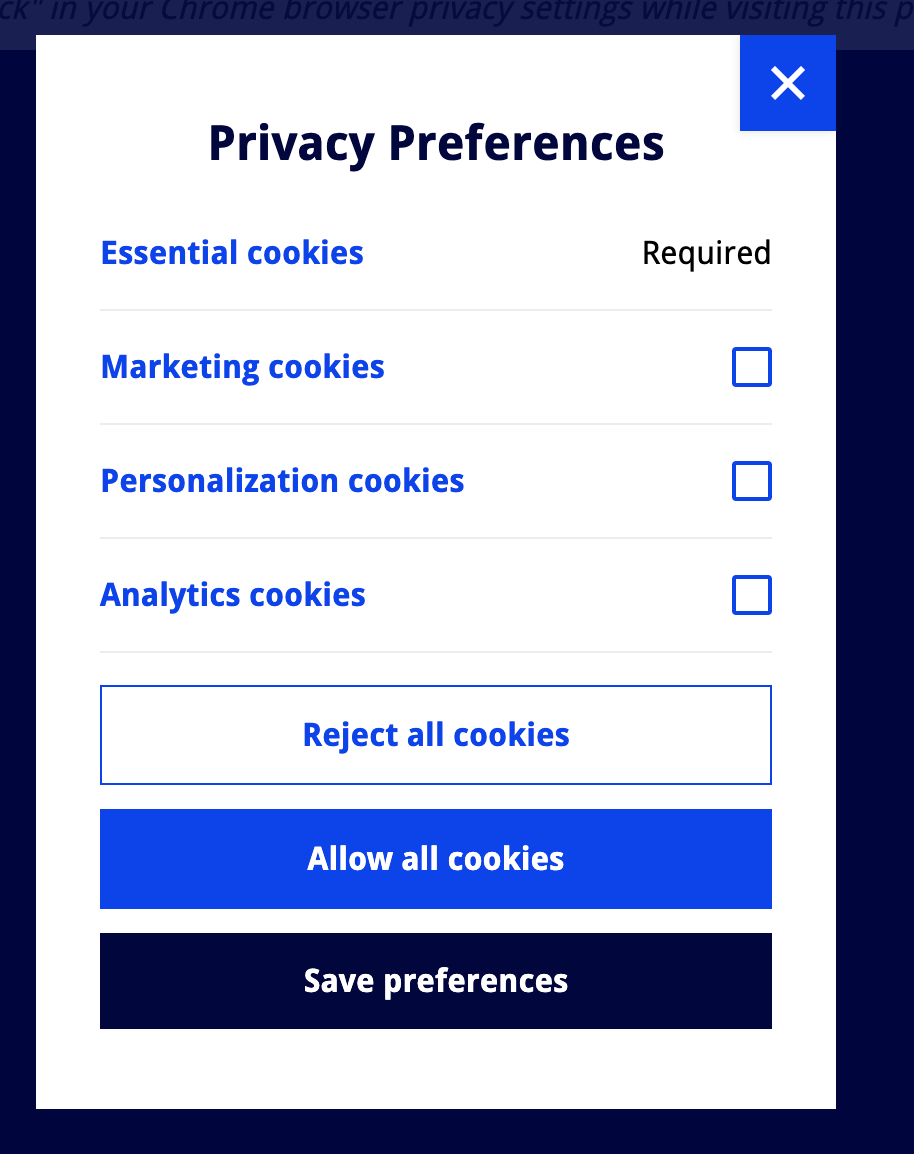The image size is (914, 1154).
Task: Save preferences for cookie settings
Action: pos(435,981)
